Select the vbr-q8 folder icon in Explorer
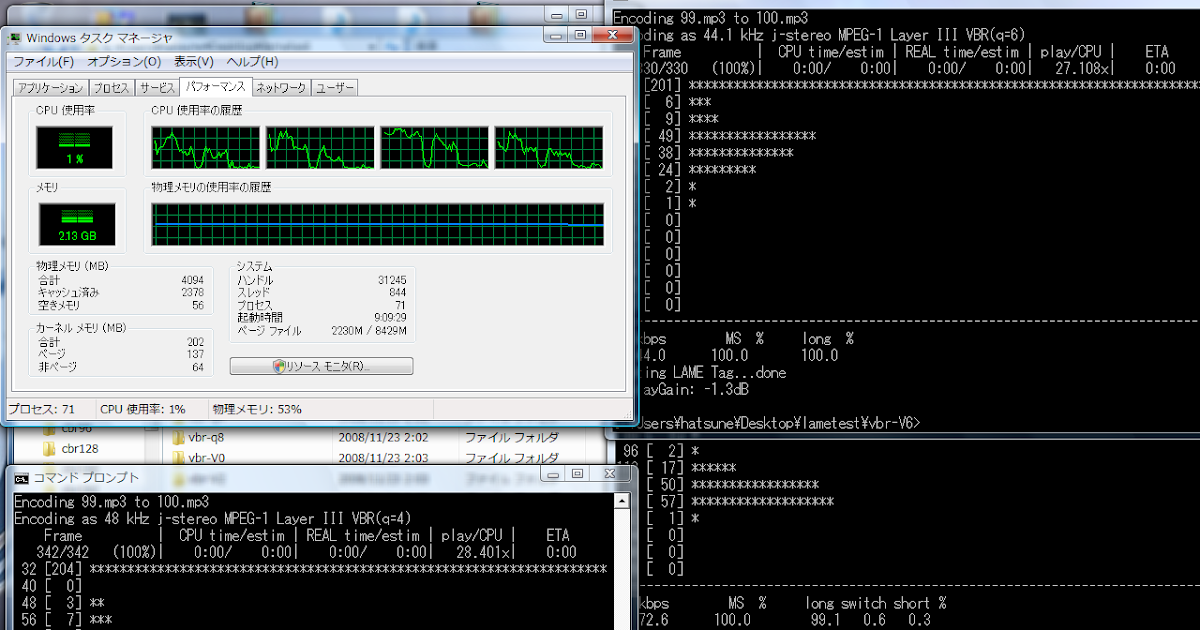The width and height of the screenshot is (1200, 630). tap(179, 438)
